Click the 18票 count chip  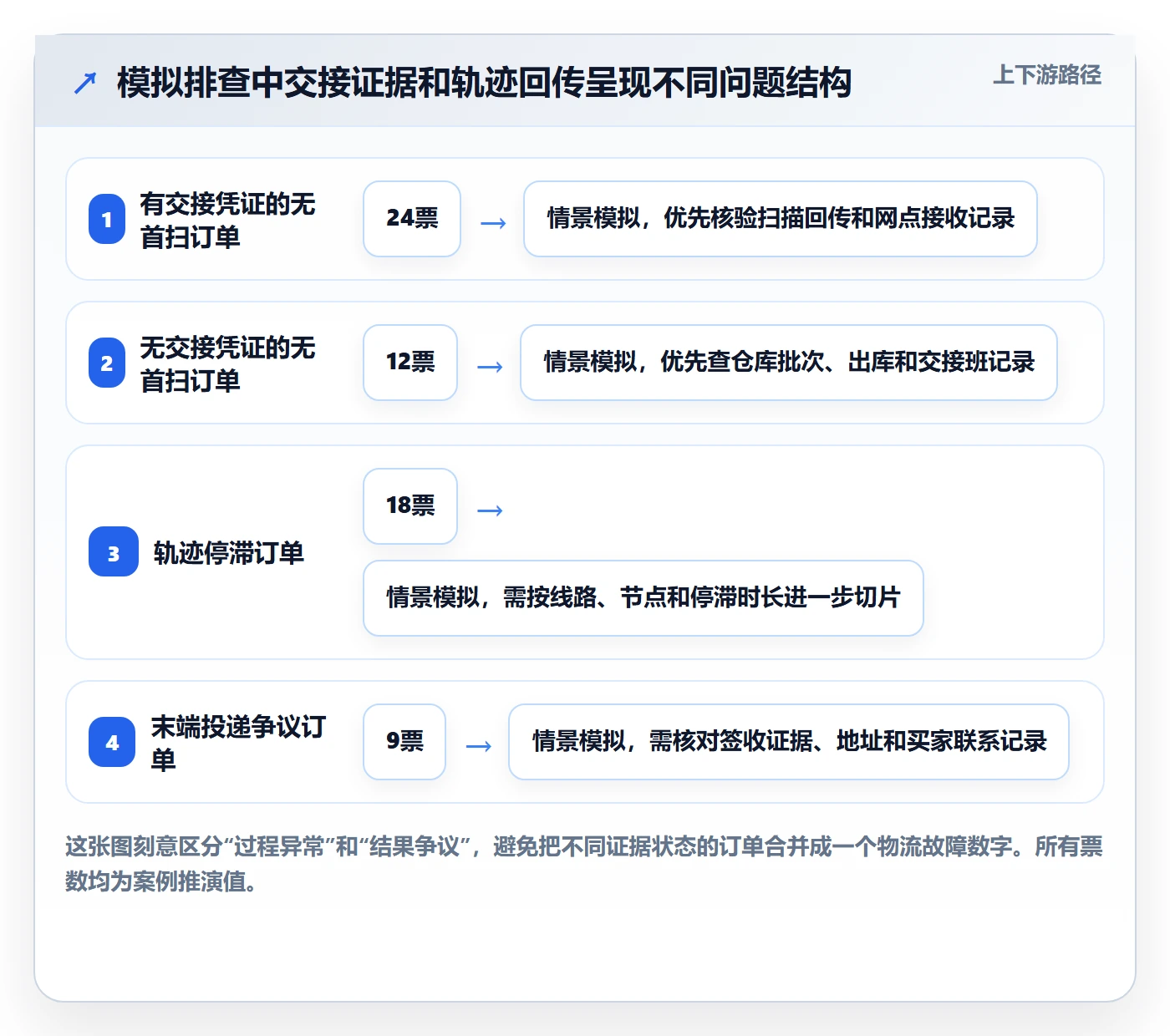click(410, 506)
